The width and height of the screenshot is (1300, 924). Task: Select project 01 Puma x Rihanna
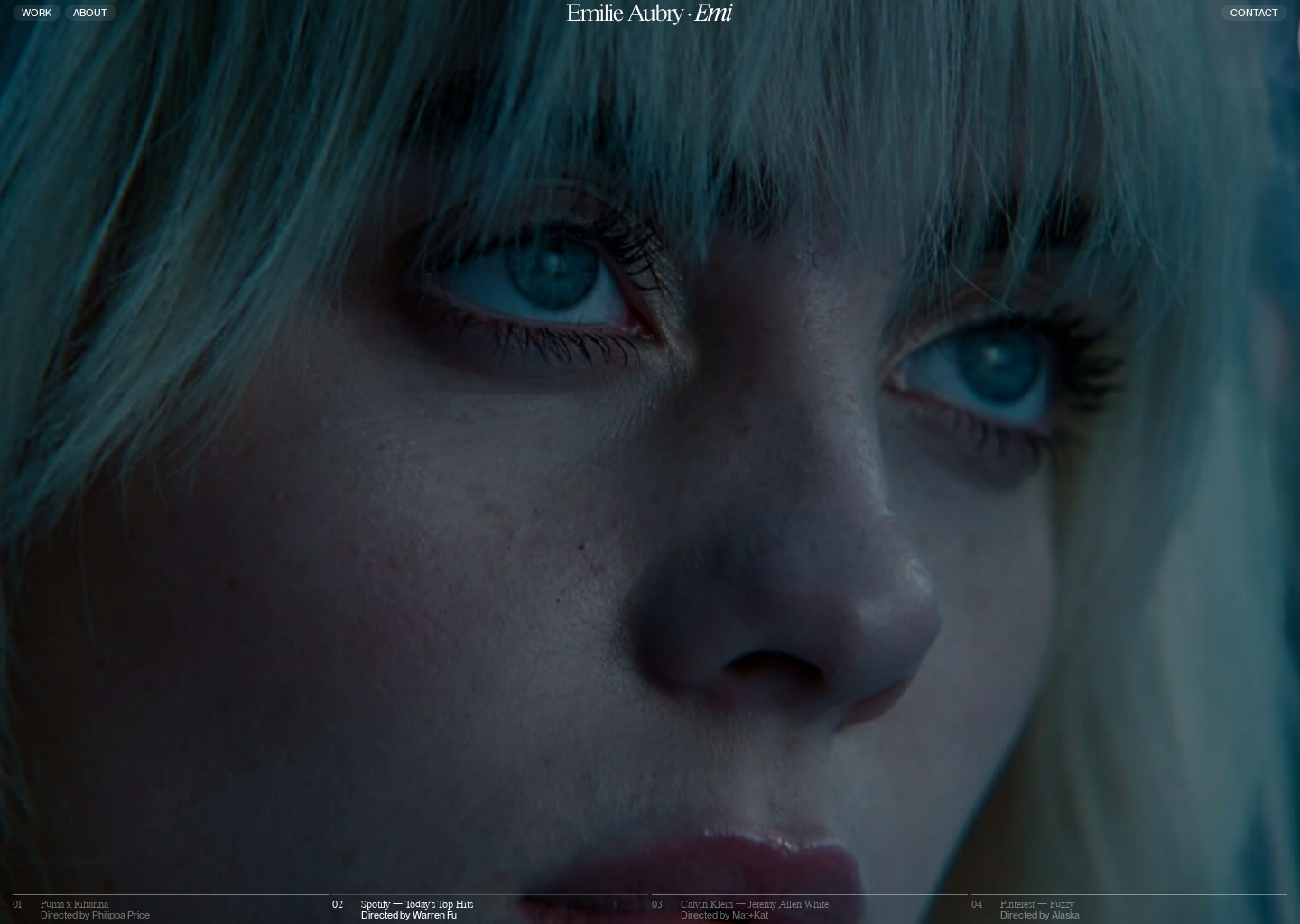coord(171,909)
